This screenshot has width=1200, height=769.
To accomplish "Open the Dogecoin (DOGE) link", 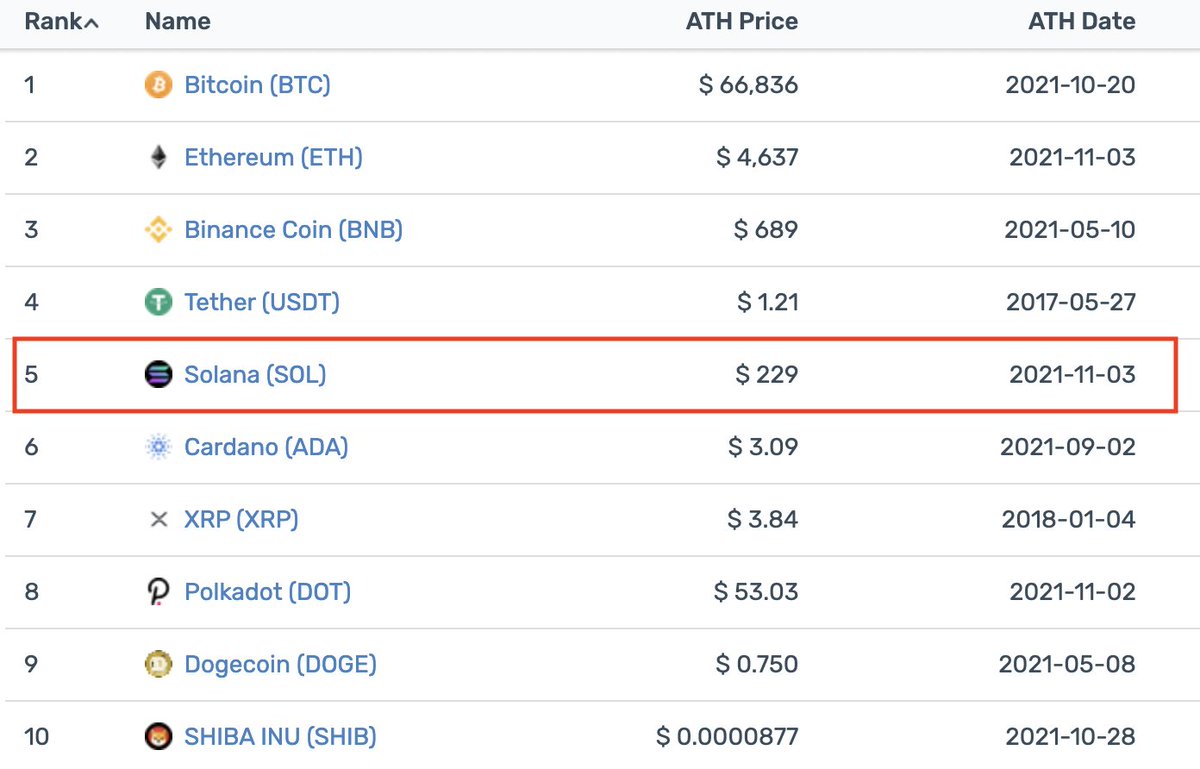I will tap(280, 664).
